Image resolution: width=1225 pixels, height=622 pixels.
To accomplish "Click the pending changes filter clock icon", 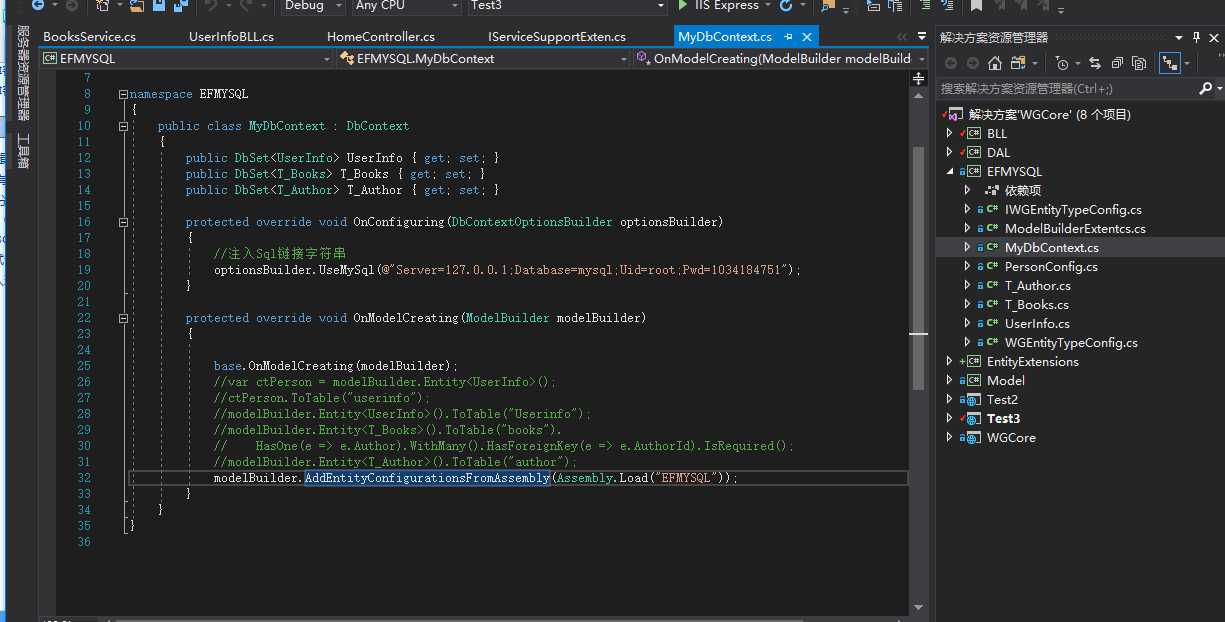I will pos(1062,63).
